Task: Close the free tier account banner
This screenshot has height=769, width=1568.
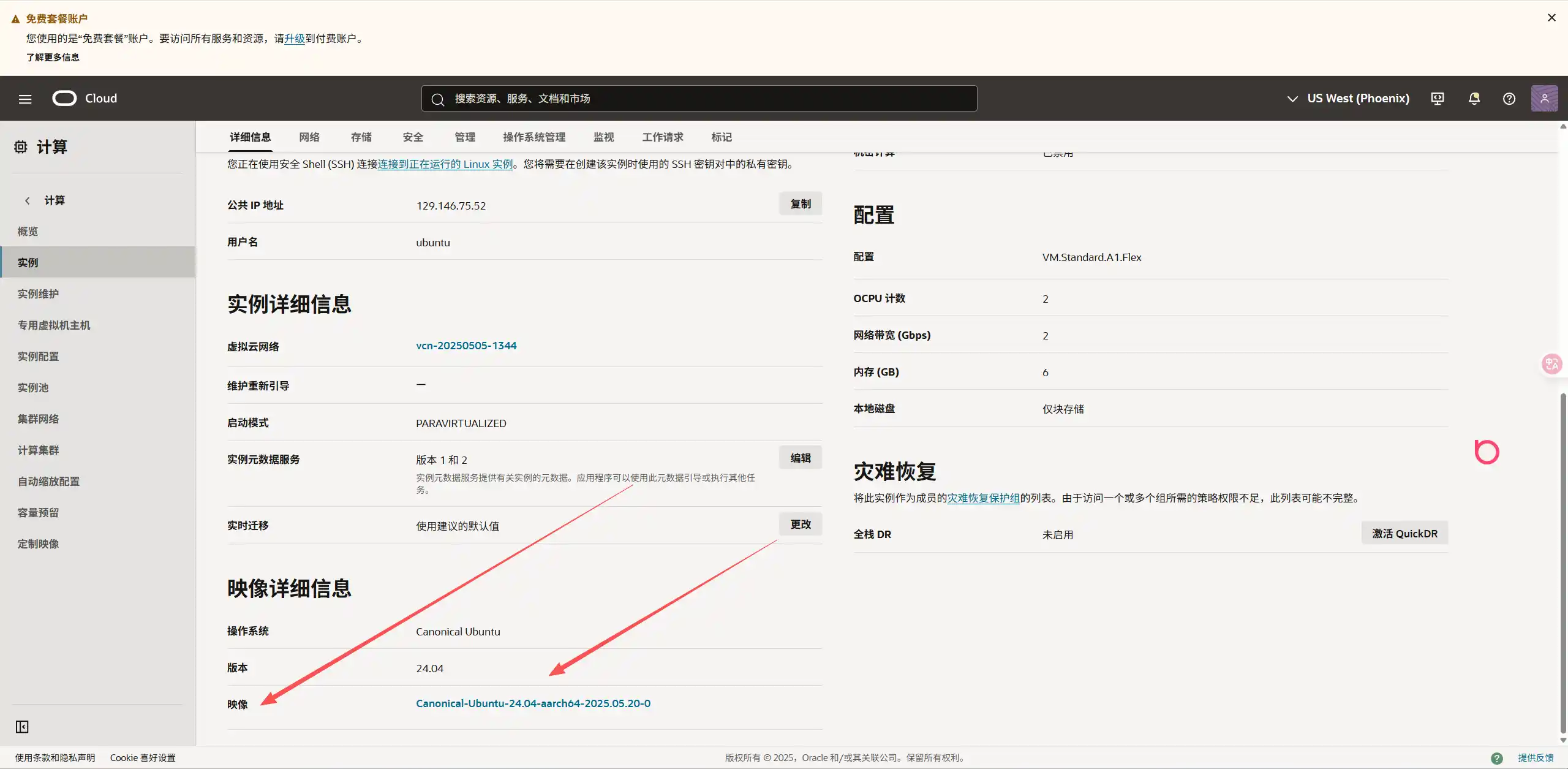Action: tap(1551, 18)
